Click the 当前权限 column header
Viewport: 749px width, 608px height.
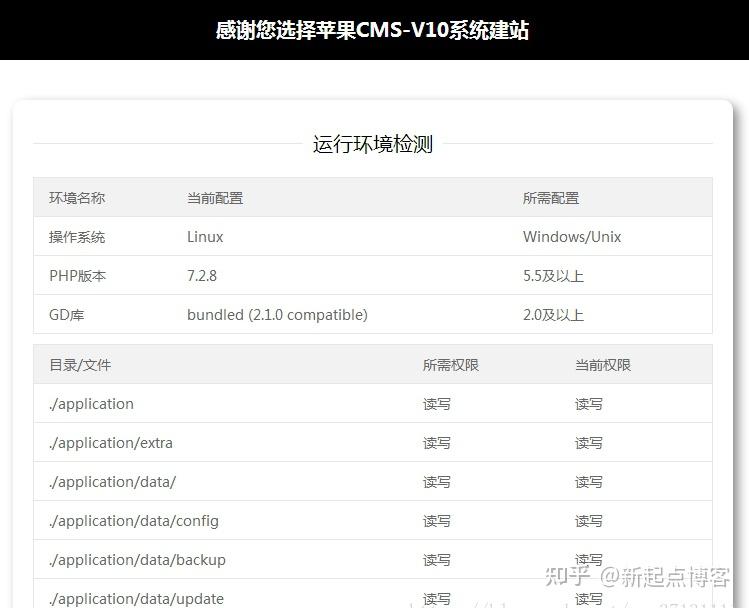click(603, 365)
